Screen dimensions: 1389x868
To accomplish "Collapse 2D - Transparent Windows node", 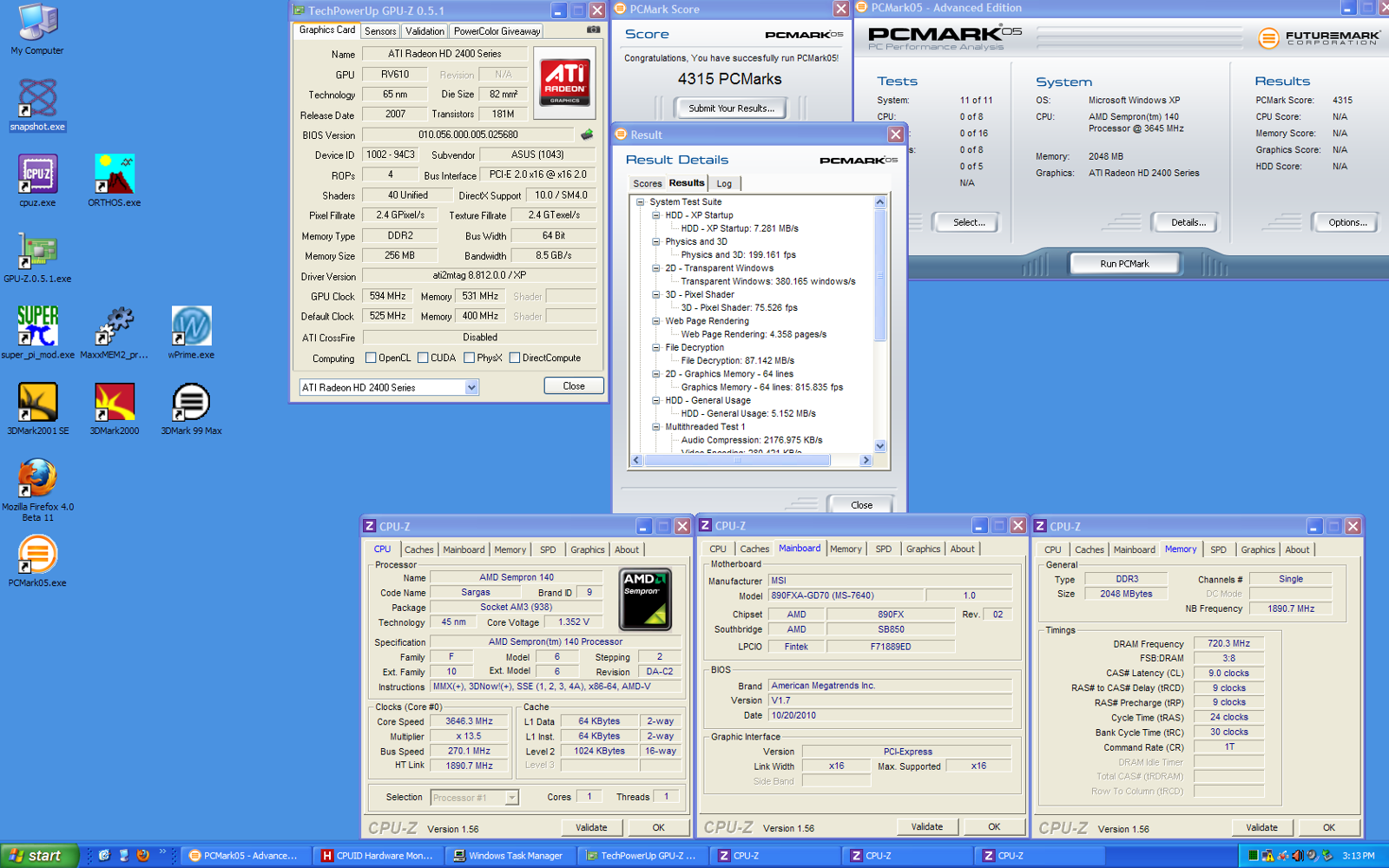I will [x=656, y=268].
